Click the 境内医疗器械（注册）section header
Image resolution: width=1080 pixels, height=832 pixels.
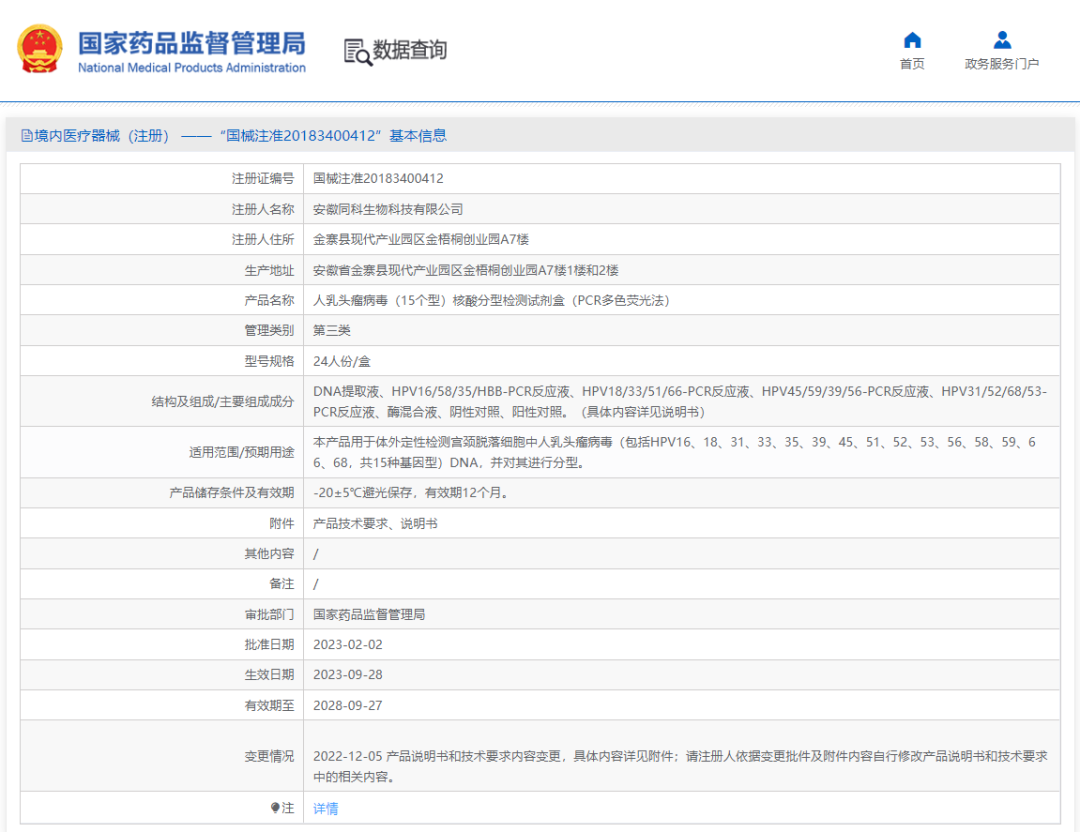click(x=102, y=136)
